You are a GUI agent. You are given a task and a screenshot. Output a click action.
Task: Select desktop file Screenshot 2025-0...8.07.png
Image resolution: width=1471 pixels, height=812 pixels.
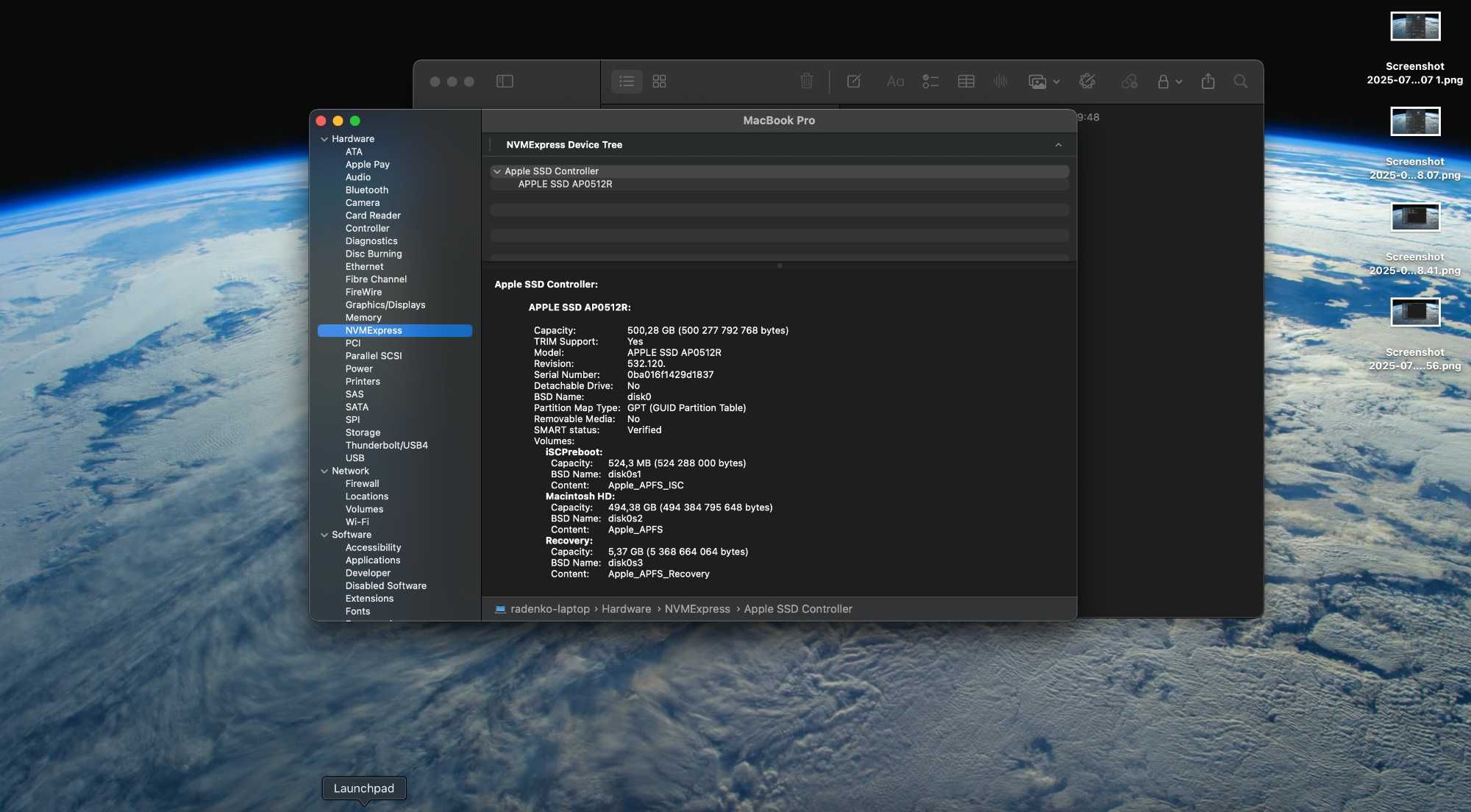click(x=1415, y=143)
